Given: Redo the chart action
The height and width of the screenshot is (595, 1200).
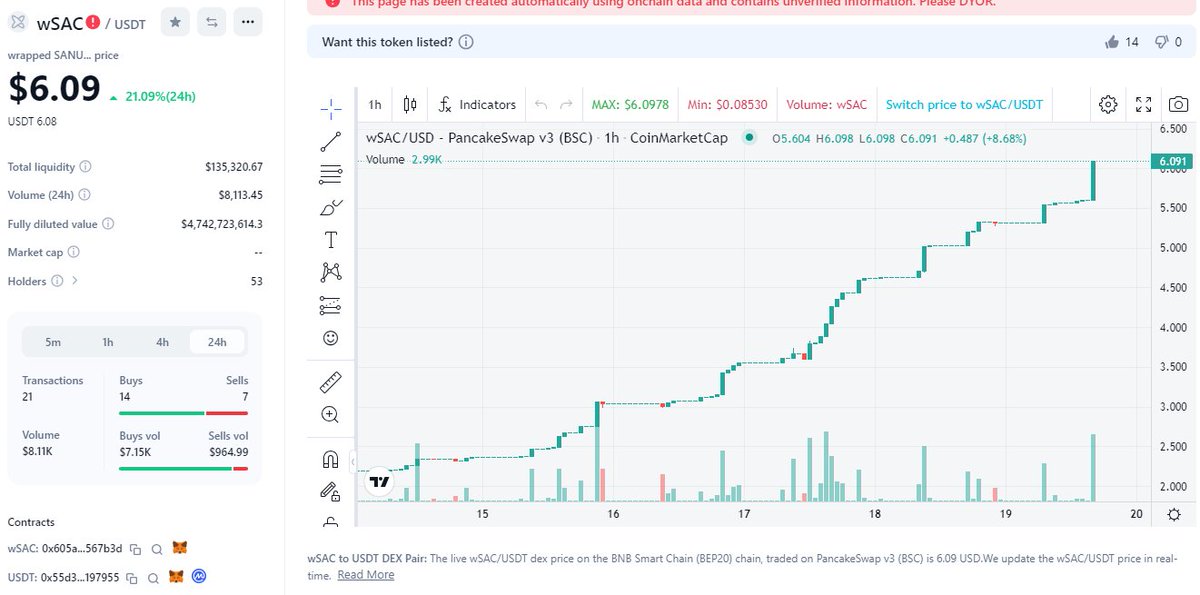Looking at the screenshot, I should pos(566,104).
